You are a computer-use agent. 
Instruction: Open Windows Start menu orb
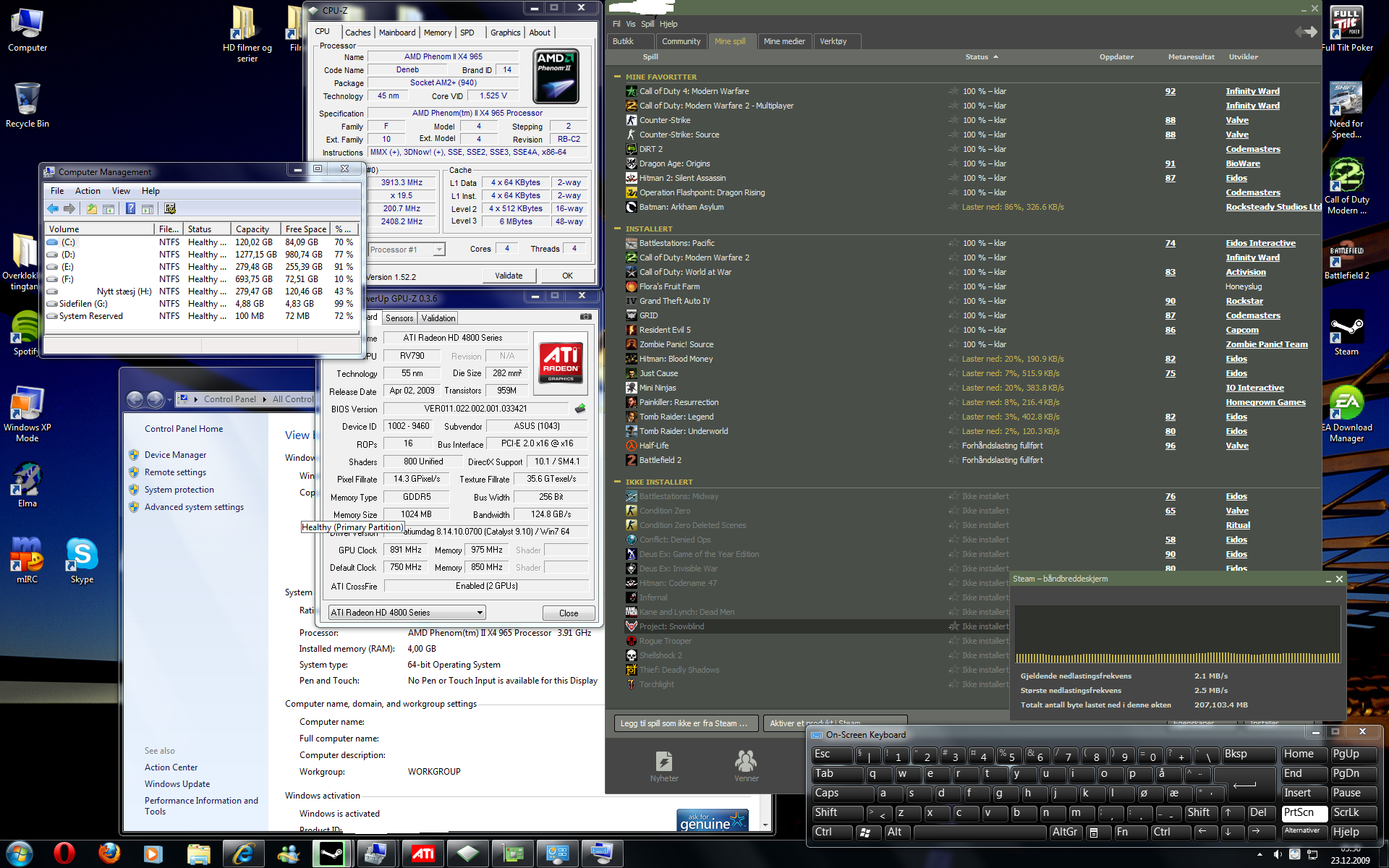19,854
